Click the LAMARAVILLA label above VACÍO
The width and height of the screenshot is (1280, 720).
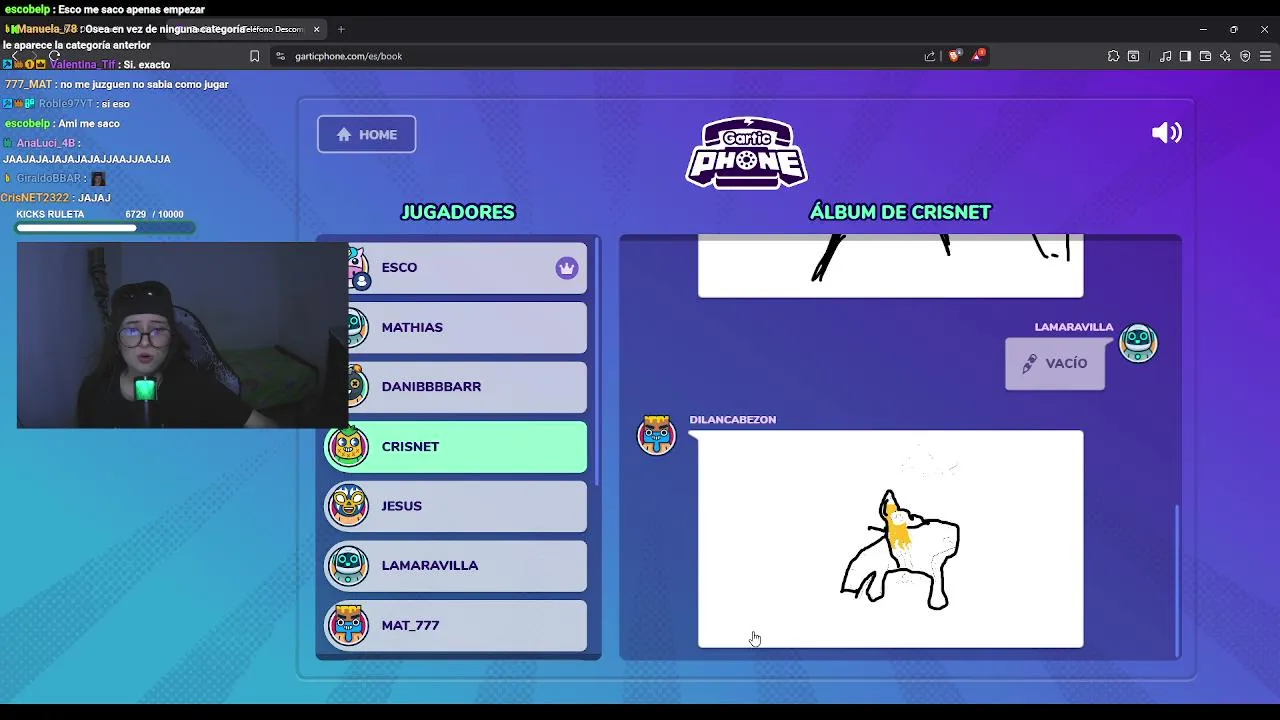pos(1073,327)
